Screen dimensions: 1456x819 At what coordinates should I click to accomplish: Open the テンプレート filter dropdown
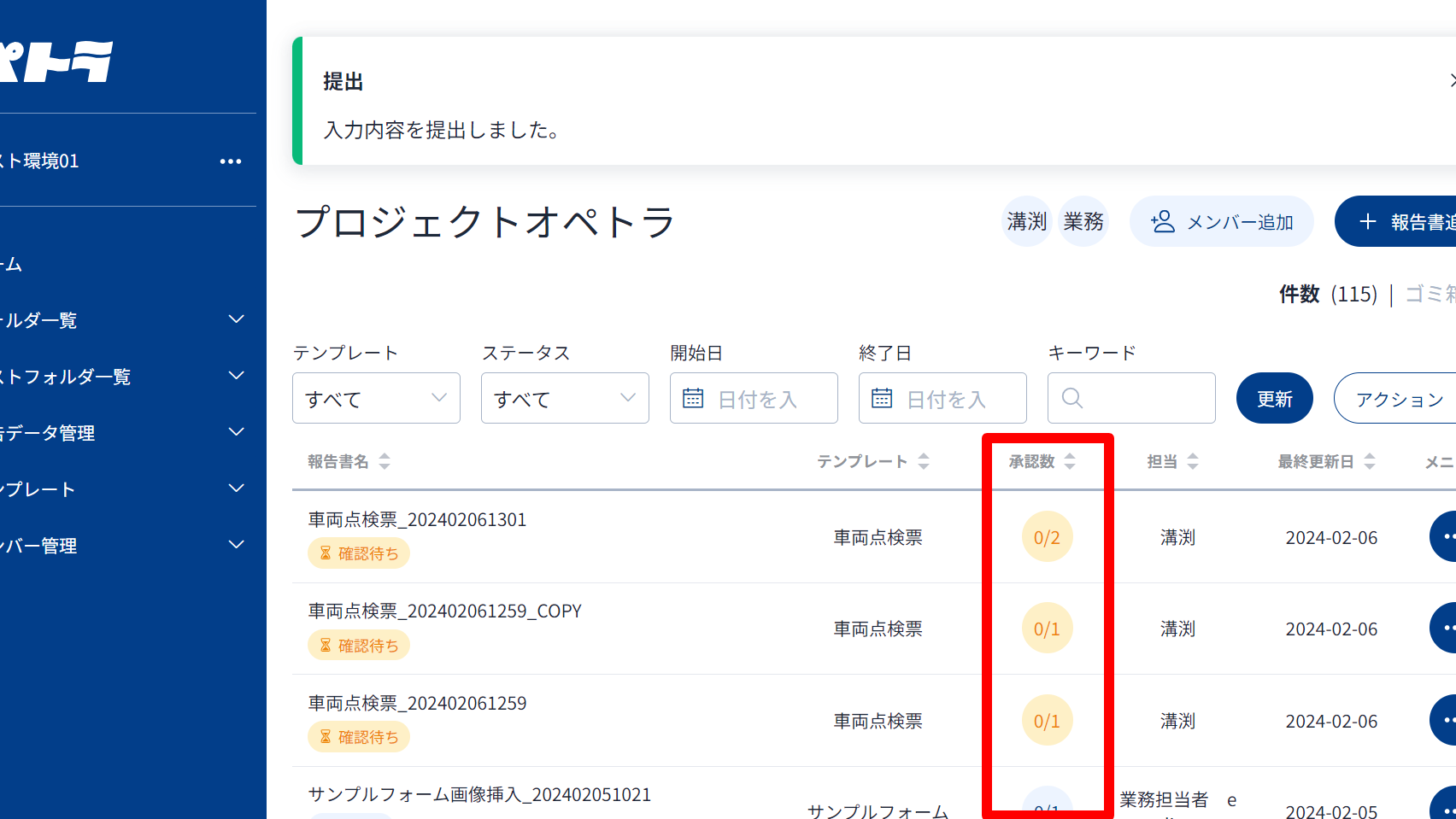point(376,398)
